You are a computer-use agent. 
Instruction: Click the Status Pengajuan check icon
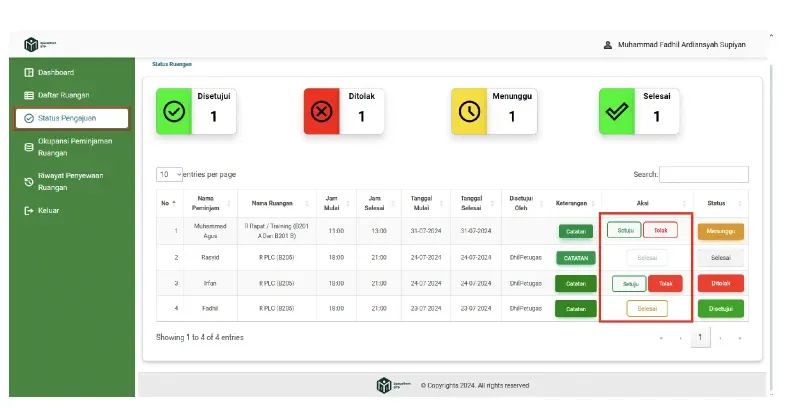coord(29,118)
